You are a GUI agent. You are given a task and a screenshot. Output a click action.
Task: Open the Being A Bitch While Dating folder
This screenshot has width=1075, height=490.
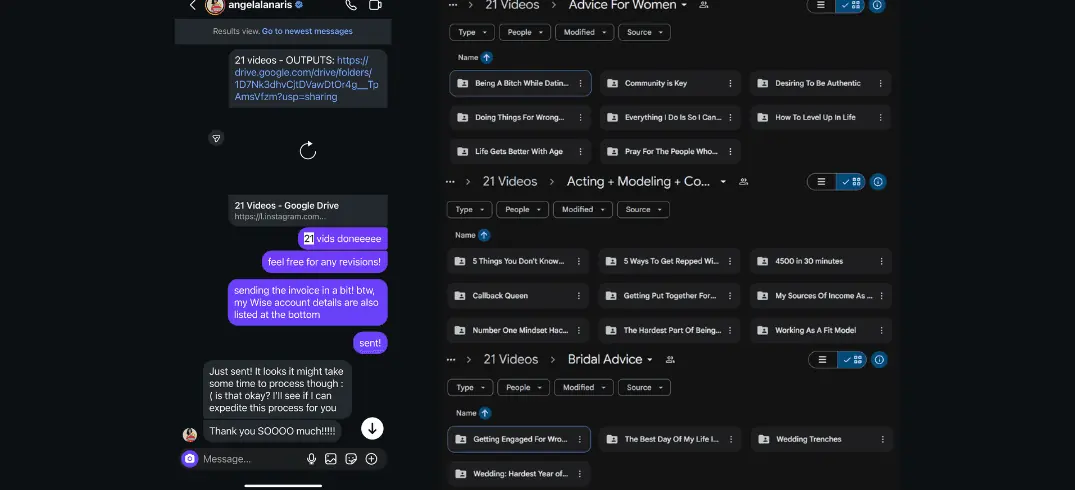(x=520, y=84)
